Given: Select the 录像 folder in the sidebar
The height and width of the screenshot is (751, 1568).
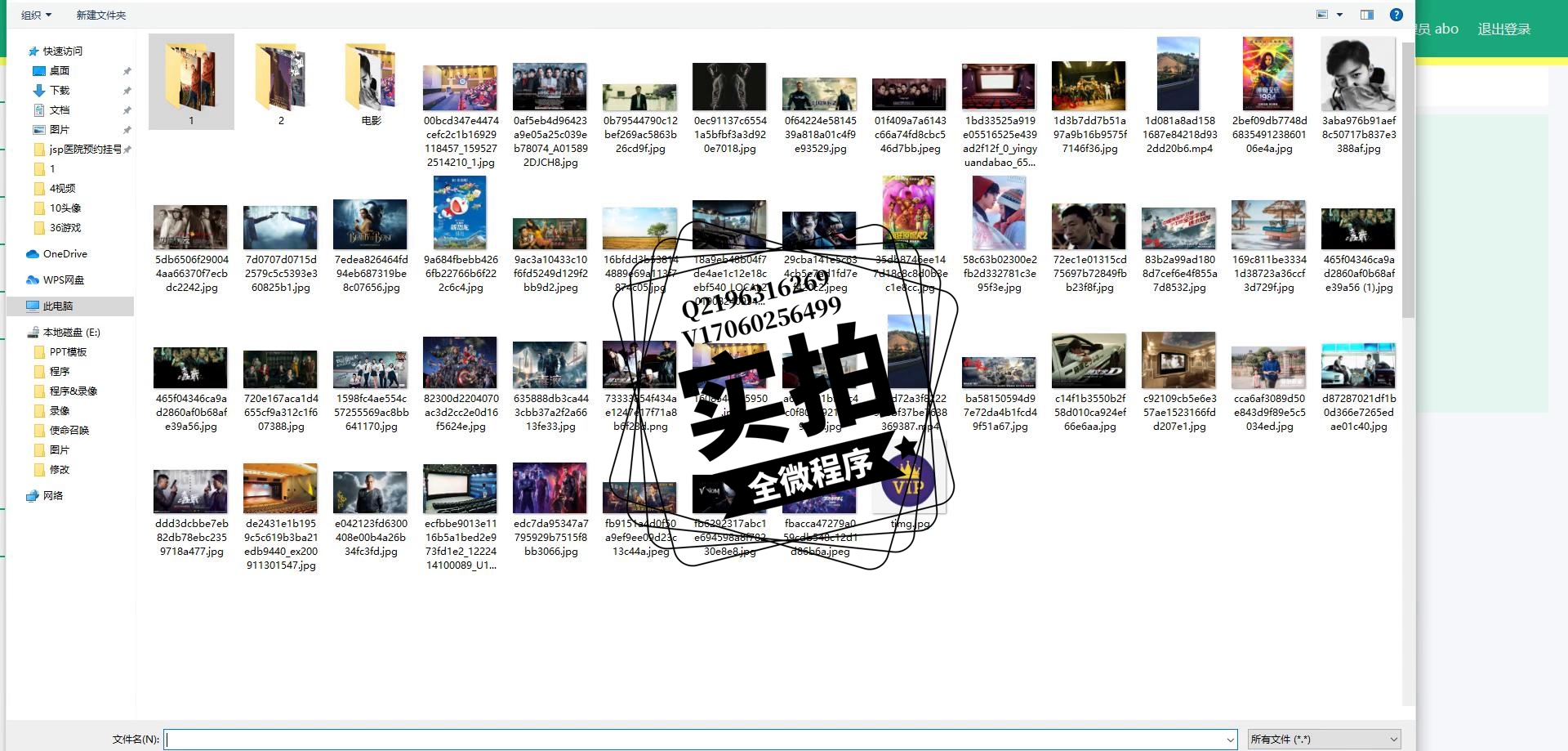Looking at the screenshot, I should click(x=60, y=411).
